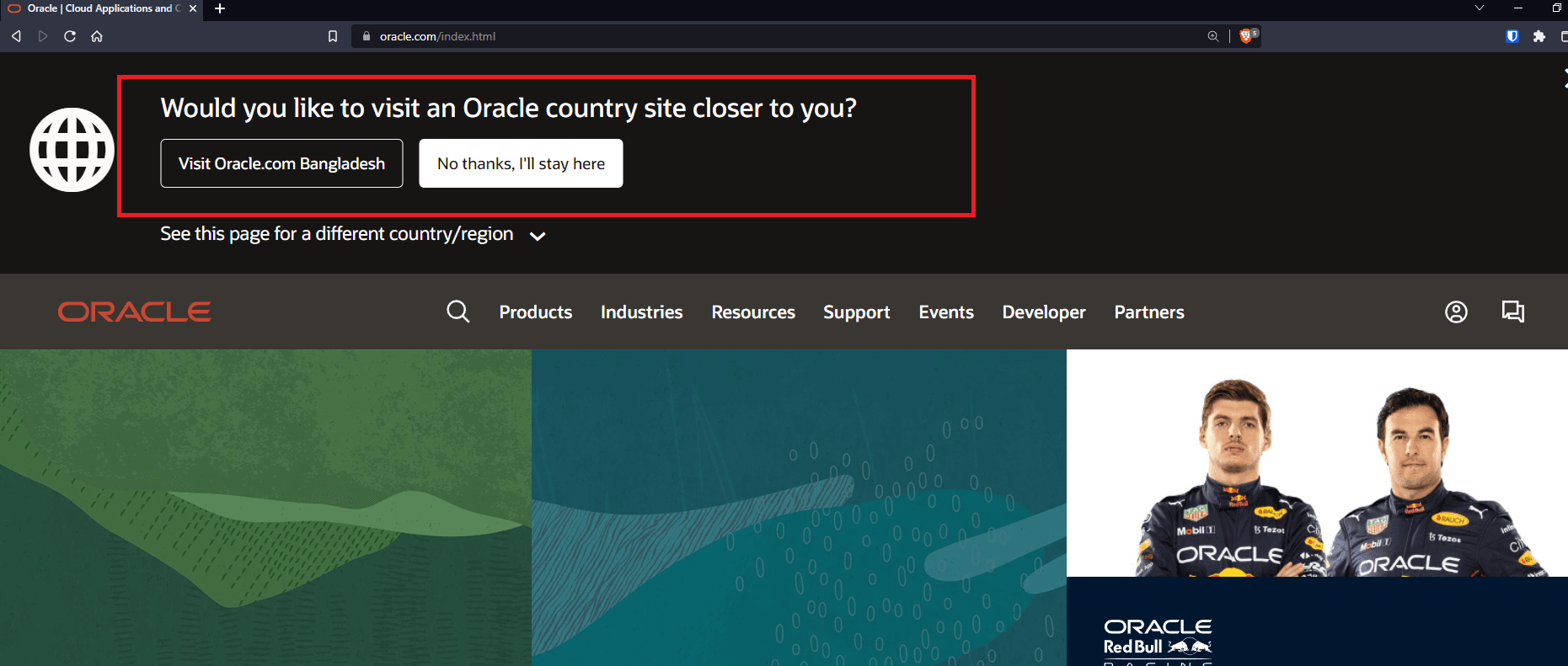The image size is (1568, 666).
Task: Open the site search magnifier icon
Action: tap(458, 312)
